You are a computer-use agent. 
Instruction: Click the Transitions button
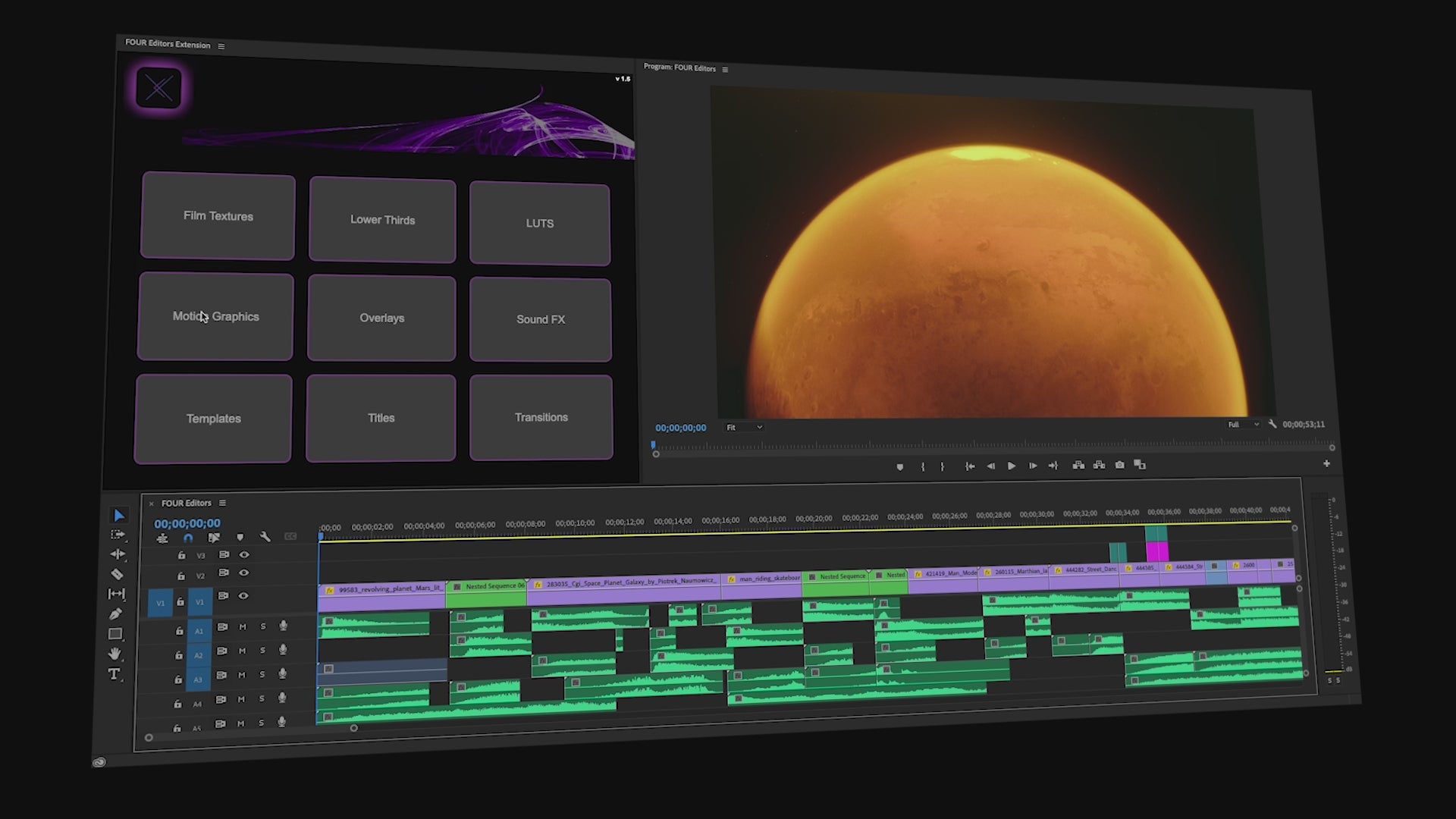point(541,418)
